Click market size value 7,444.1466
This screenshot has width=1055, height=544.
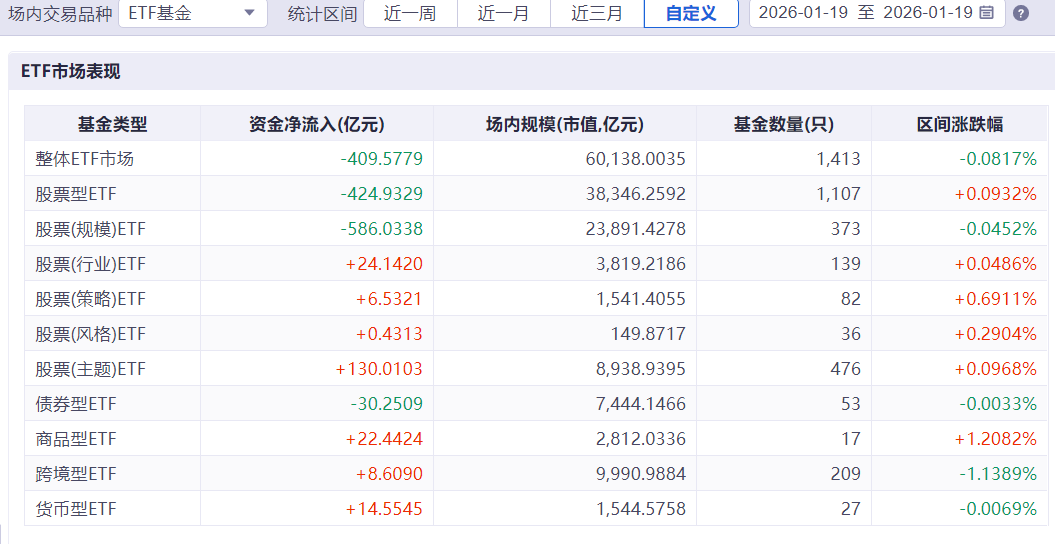[641, 403]
